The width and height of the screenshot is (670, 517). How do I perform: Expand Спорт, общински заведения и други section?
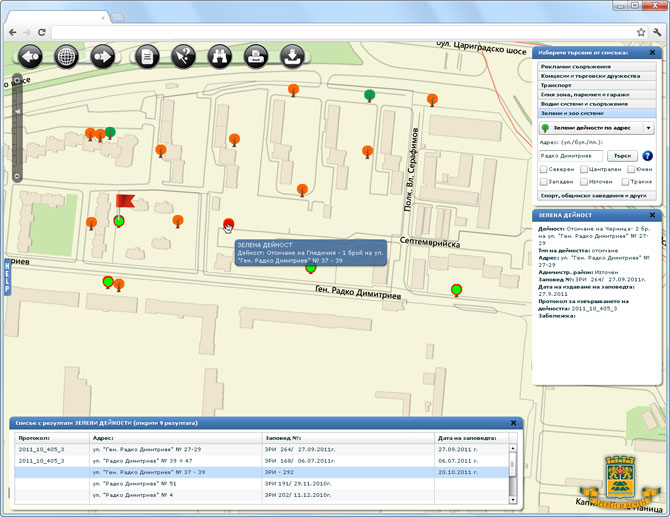coord(597,196)
